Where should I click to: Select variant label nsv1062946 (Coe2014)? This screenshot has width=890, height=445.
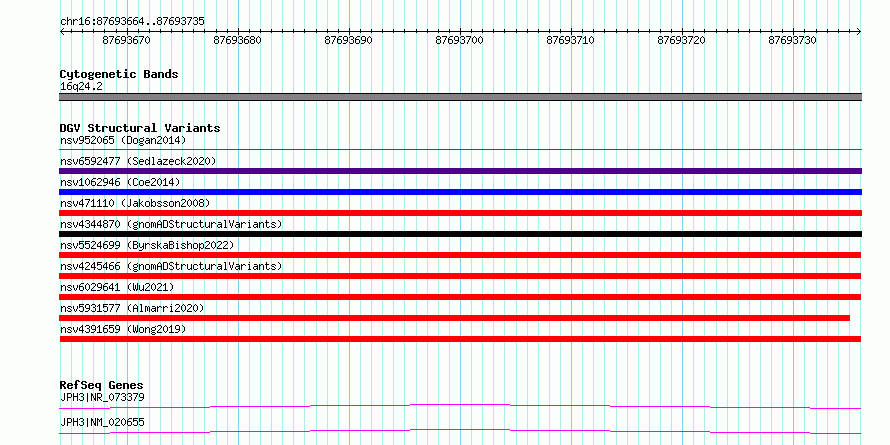click(x=120, y=182)
